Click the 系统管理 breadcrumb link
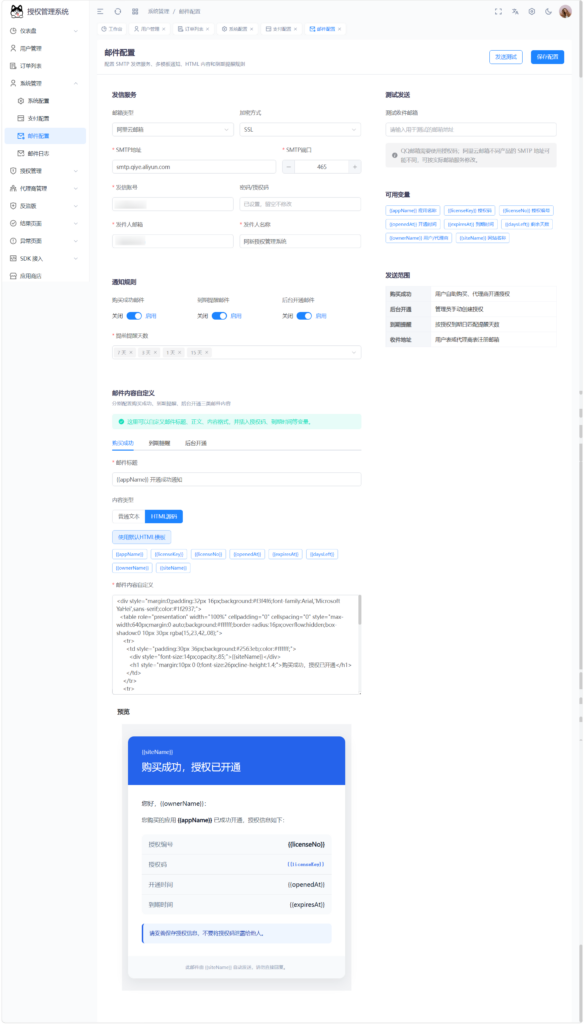This screenshot has height=1024, width=584. pyautogui.click(x=157, y=12)
